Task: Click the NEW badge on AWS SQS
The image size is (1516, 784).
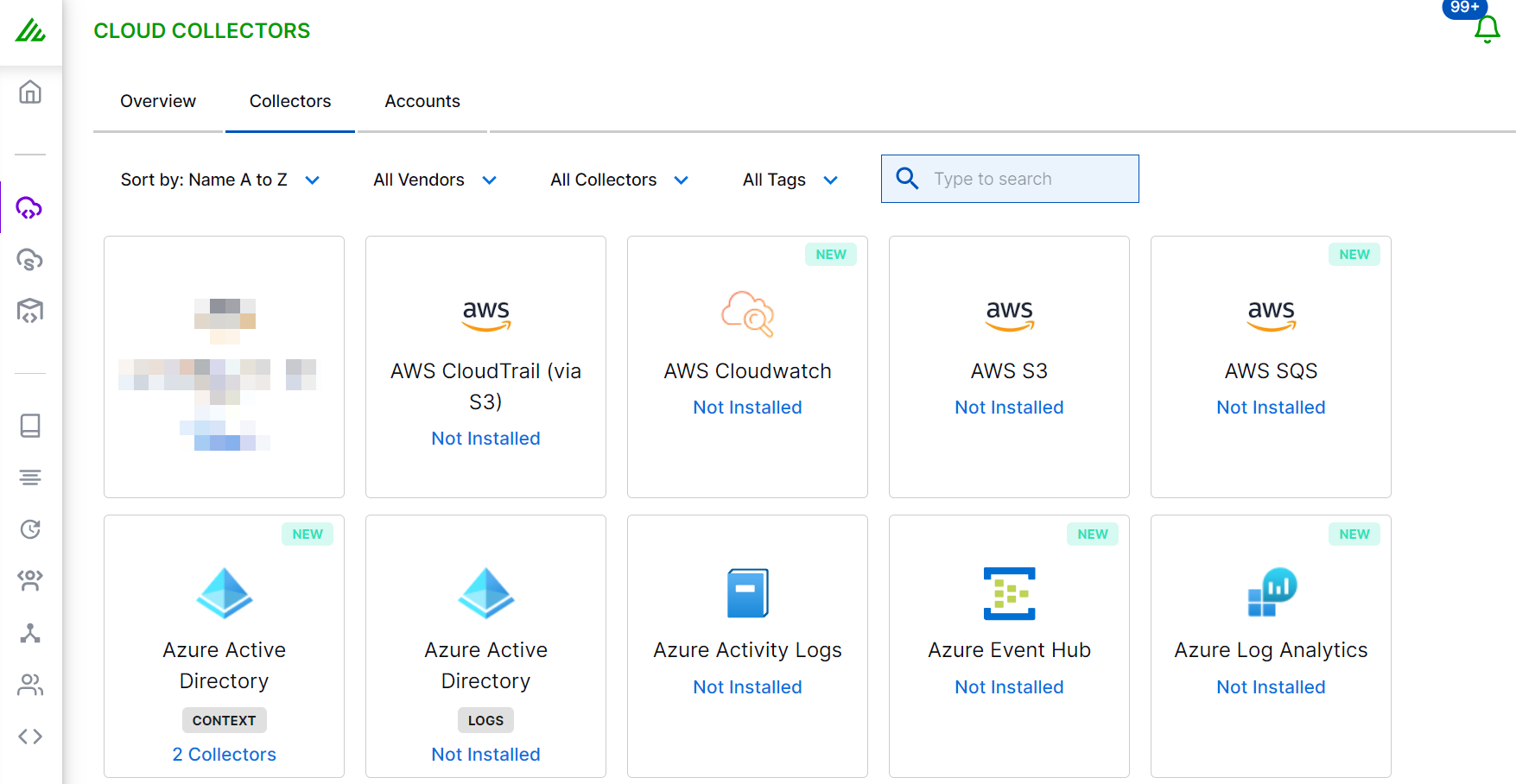Action: (x=1354, y=255)
